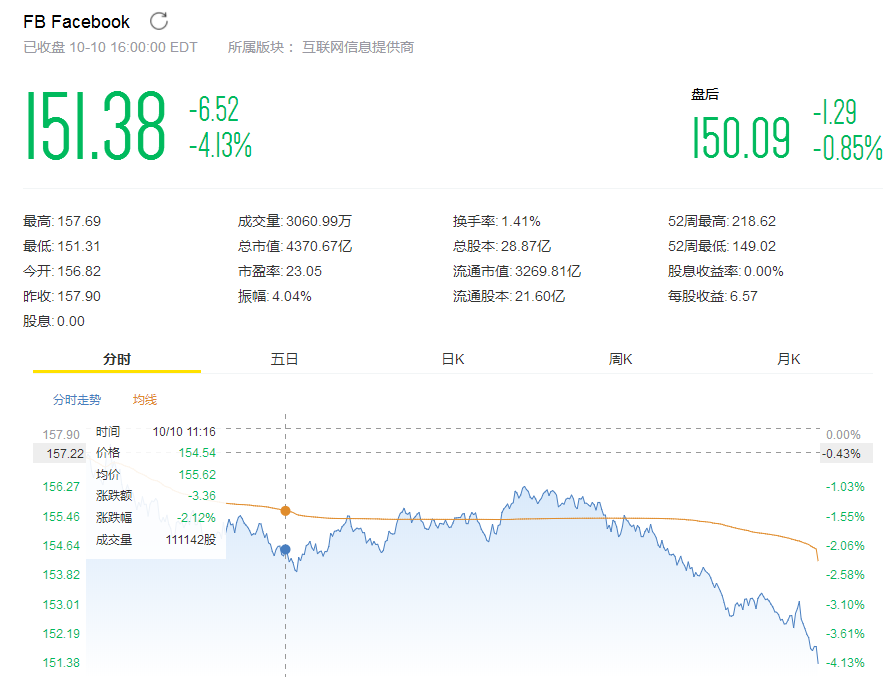
Task: Click tooltip 均价 value 155.62
Action: (x=198, y=475)
